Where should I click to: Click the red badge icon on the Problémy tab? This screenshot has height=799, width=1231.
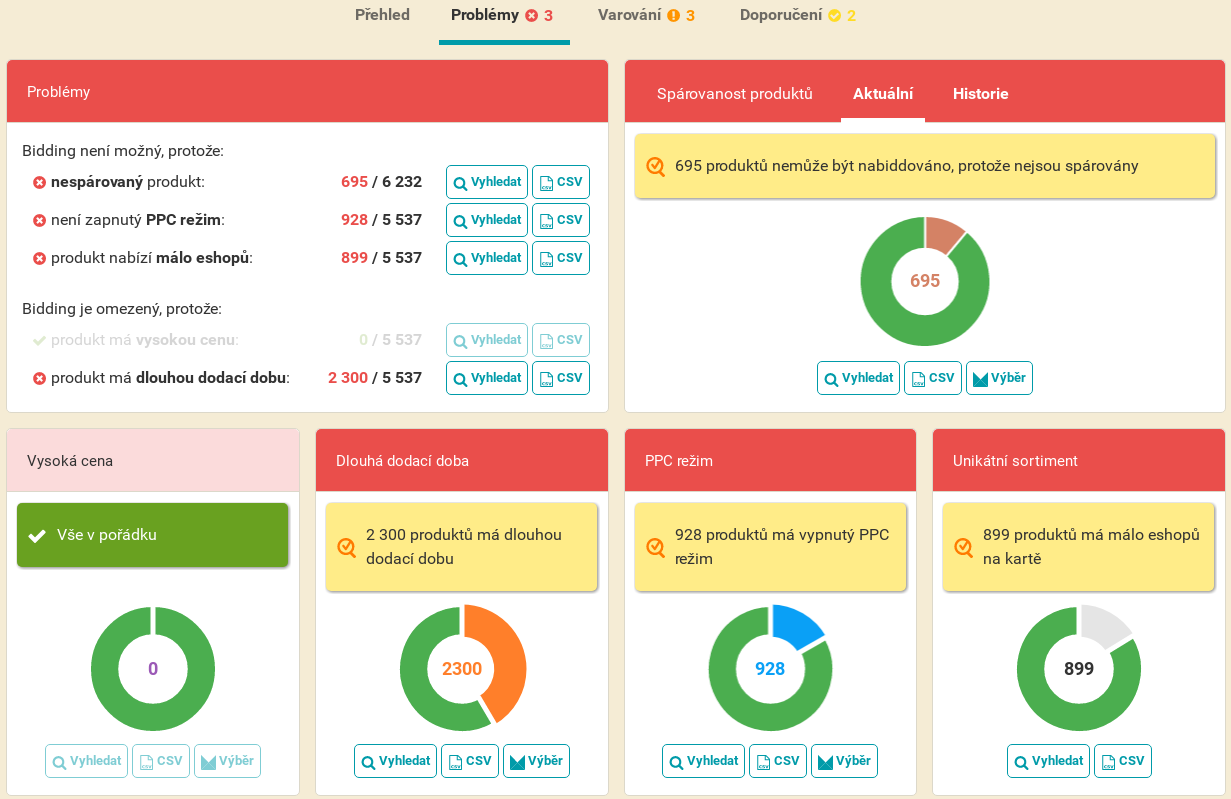[x=531, y=16]
